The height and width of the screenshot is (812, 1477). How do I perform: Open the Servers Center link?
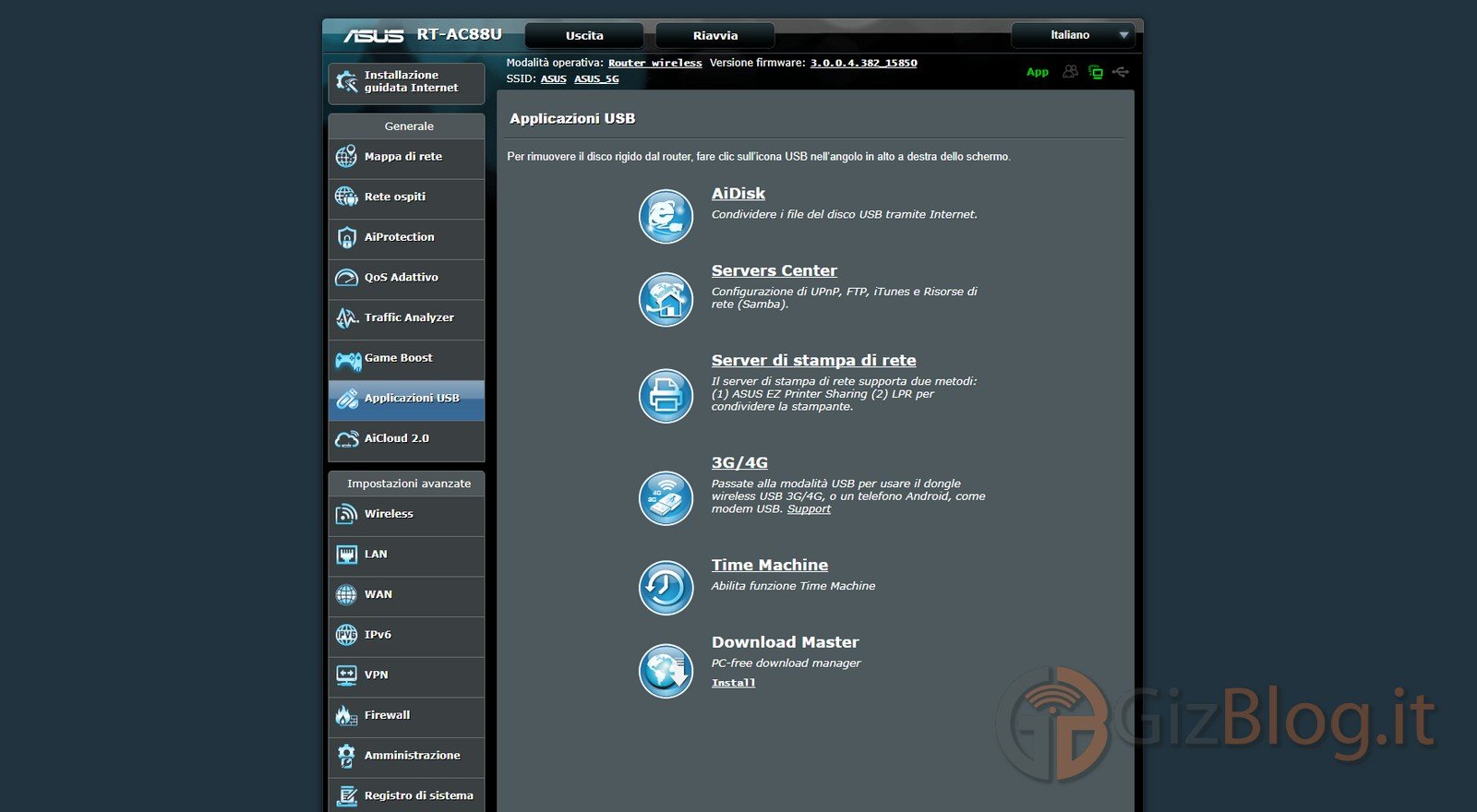[775, 270]
